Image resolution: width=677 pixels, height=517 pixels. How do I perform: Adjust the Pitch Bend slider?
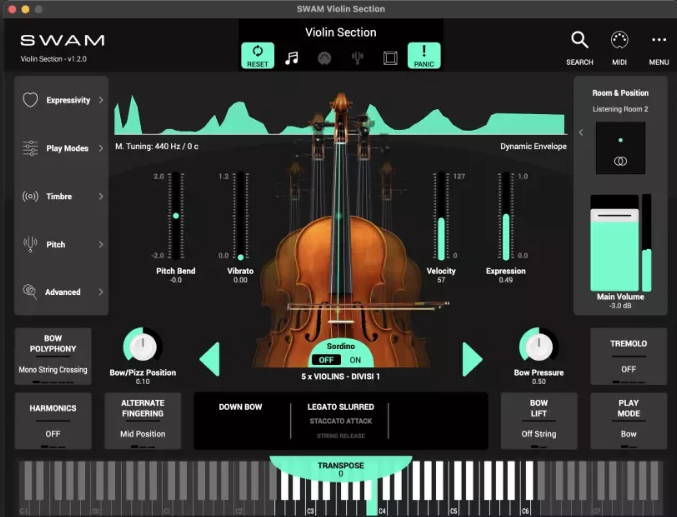click(176, 216)
